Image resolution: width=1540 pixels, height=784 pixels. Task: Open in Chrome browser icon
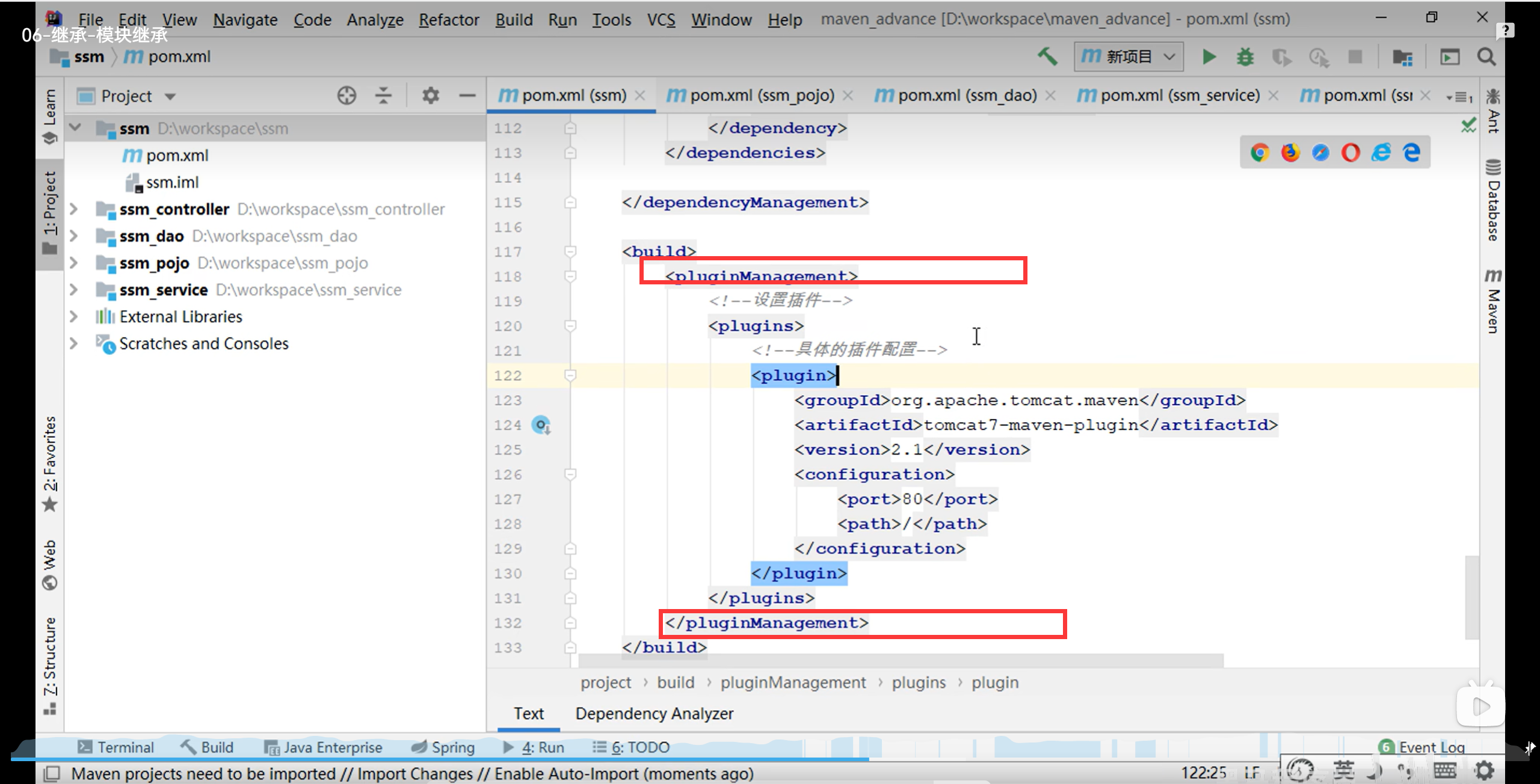click(x=1260, y=153)
